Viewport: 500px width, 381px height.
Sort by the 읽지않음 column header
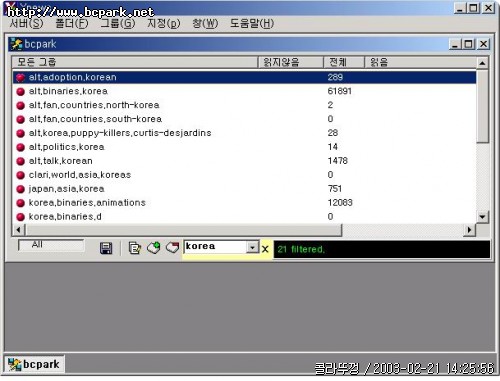290,62
